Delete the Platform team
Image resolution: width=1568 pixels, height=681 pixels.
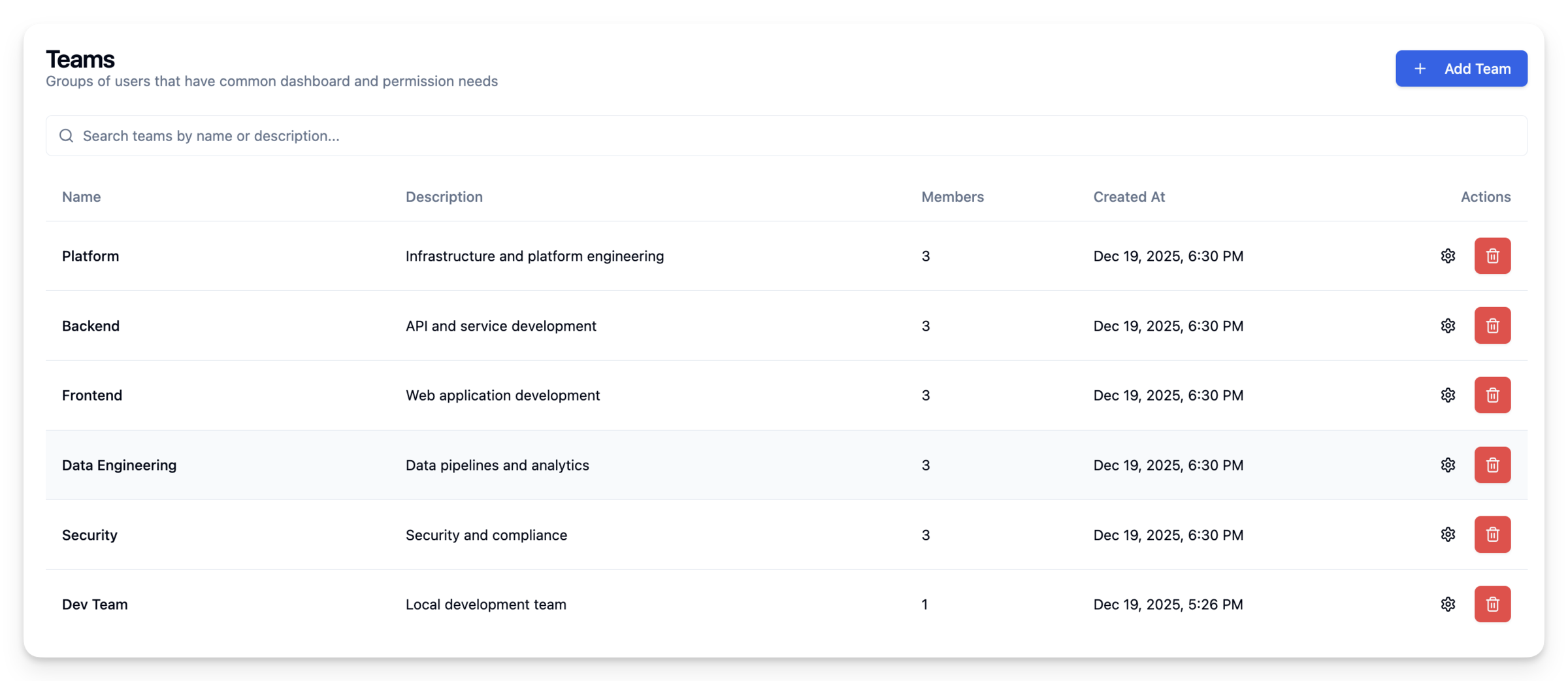click(1492, 256)
